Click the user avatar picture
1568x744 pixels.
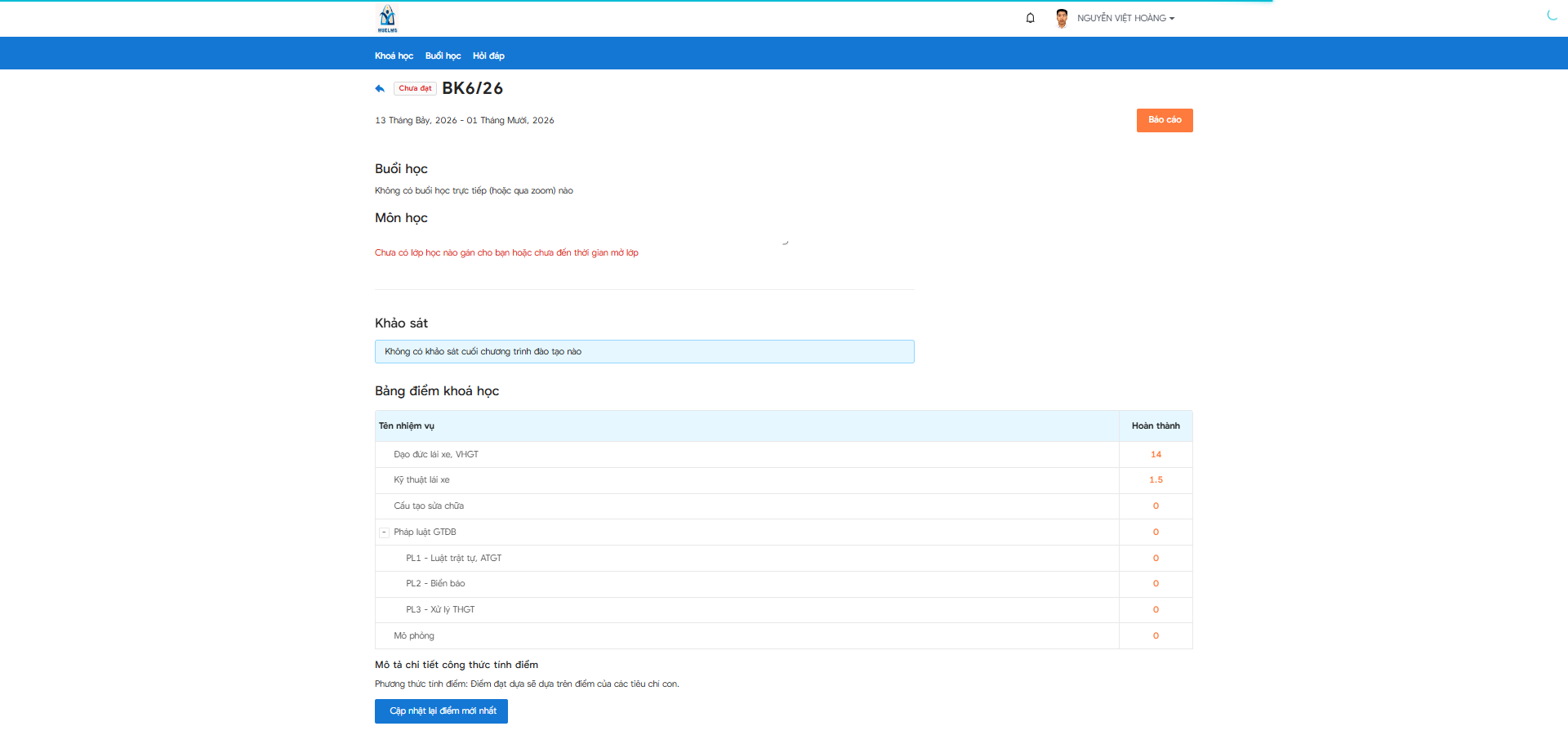point(1062,18)
